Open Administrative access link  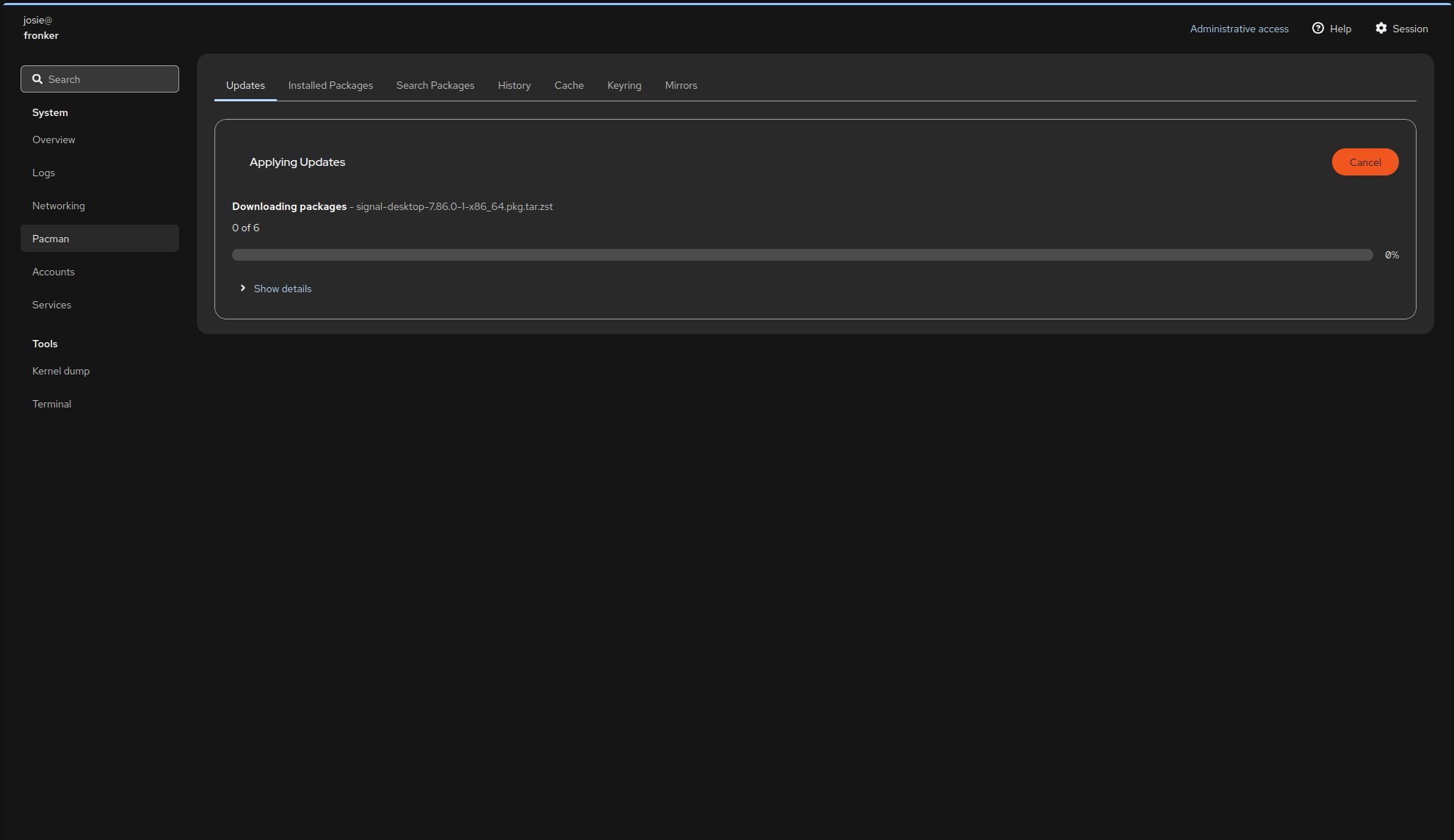1239,29
